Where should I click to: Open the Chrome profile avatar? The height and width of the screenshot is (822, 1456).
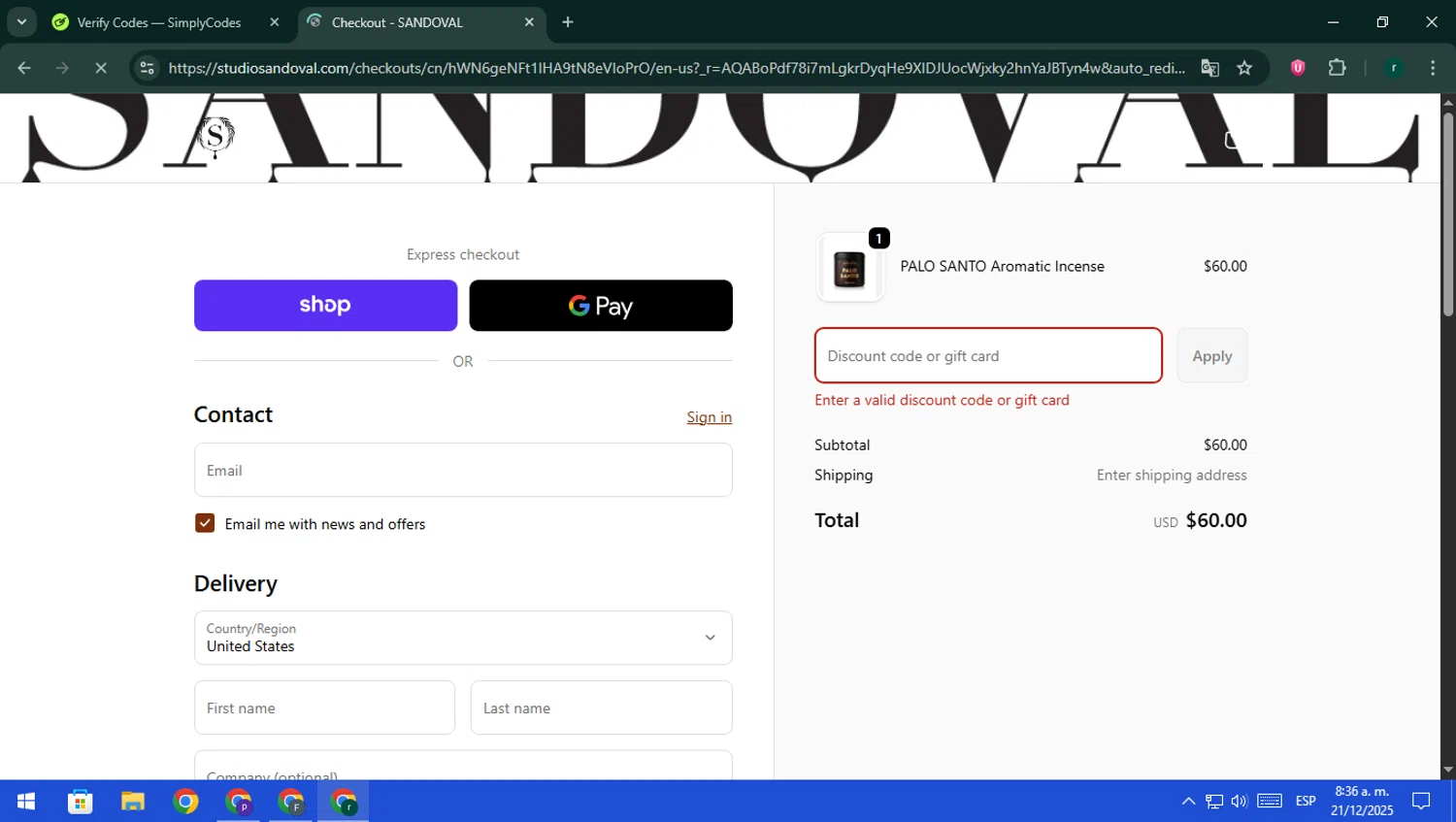(1394, 68)
